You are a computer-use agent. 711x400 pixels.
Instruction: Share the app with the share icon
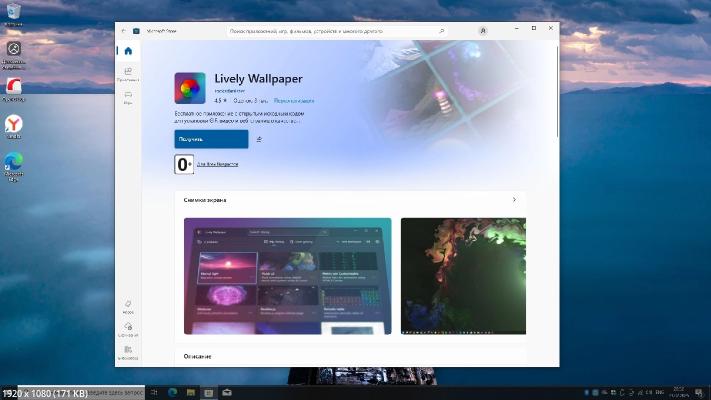tap(259, 139)
